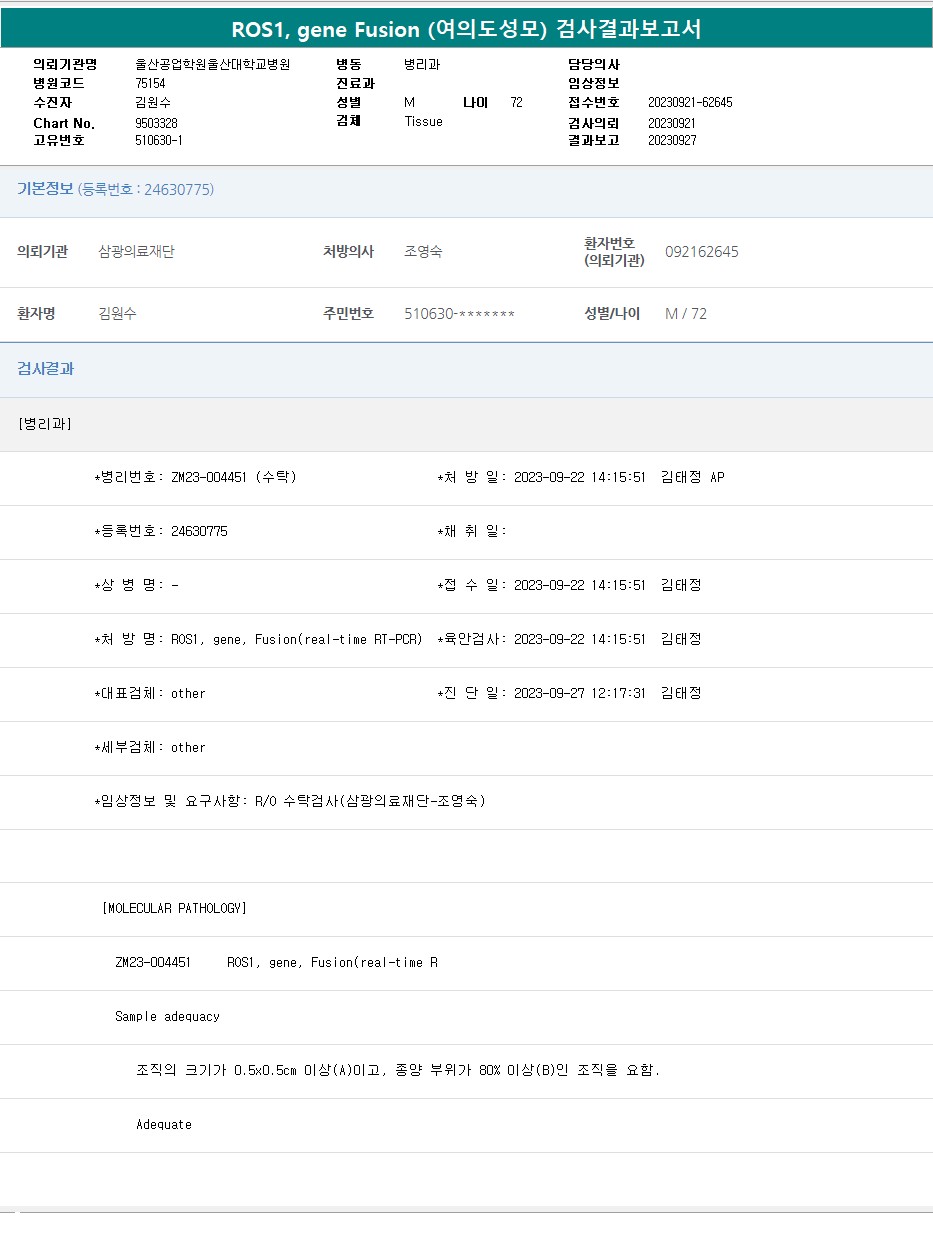Select the [MOLECULAR PATHOLOGY] heading
The height and width of the screenshot is (1247, 933).
pos(174,908)
